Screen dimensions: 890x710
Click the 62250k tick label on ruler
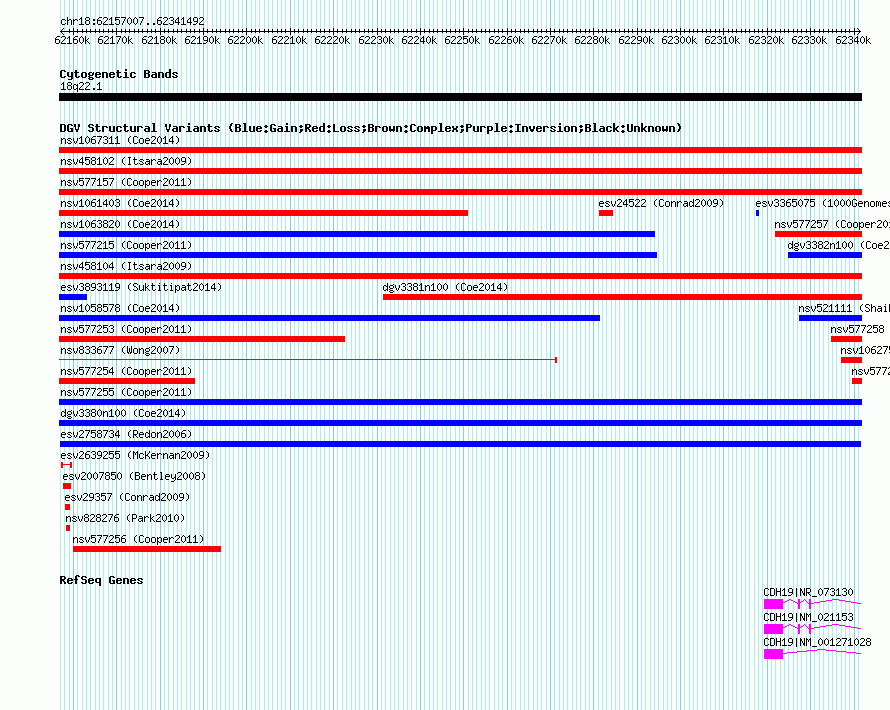click(462, 40)
